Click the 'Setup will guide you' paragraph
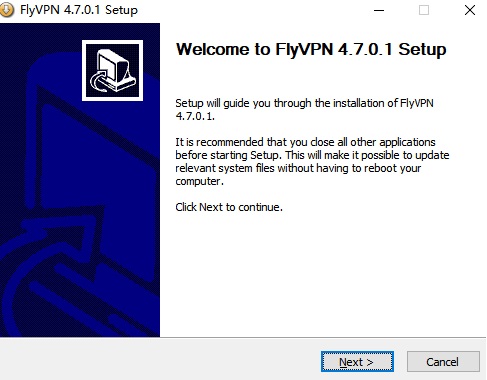The image size is (487, 380). pyautogui.click(x=304, y=109)
